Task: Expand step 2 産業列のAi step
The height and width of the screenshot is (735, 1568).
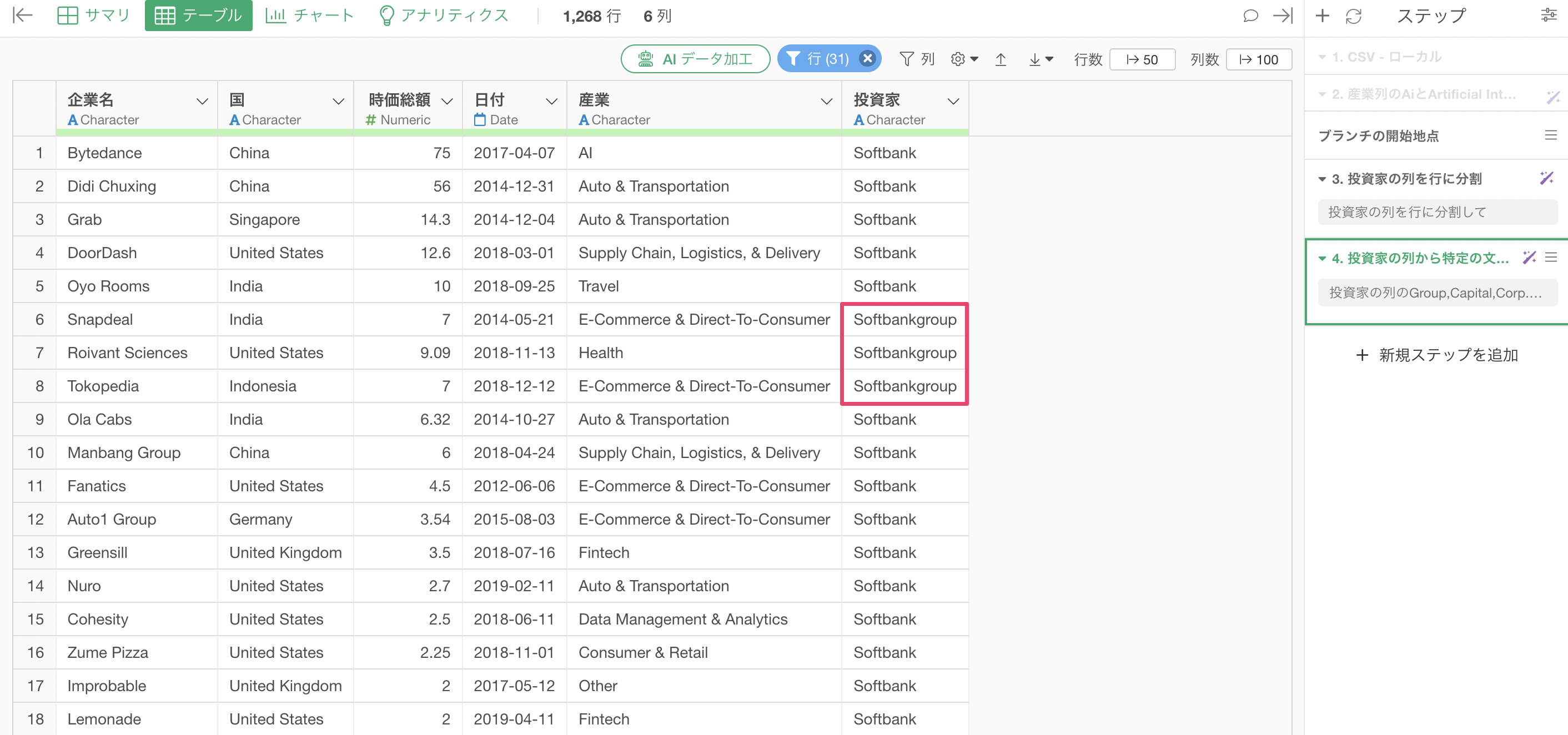Action: [x=1321, y=95]
